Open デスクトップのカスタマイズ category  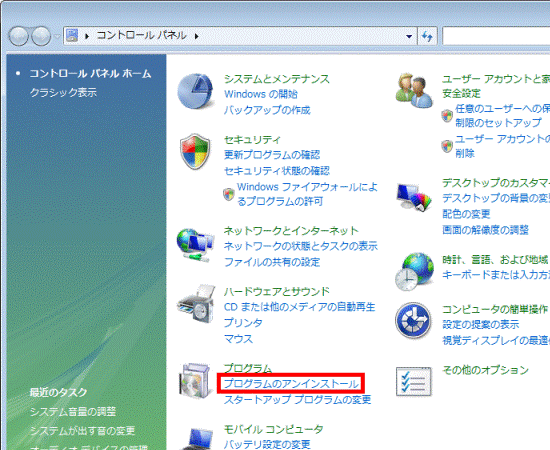[x=496, y=183]
